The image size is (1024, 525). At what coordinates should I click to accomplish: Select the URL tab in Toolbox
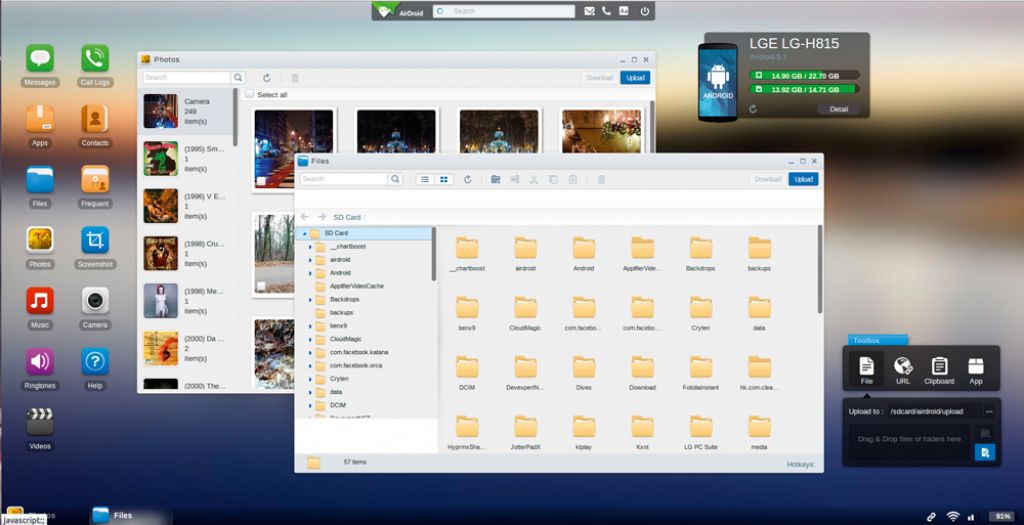coord(903,369)
